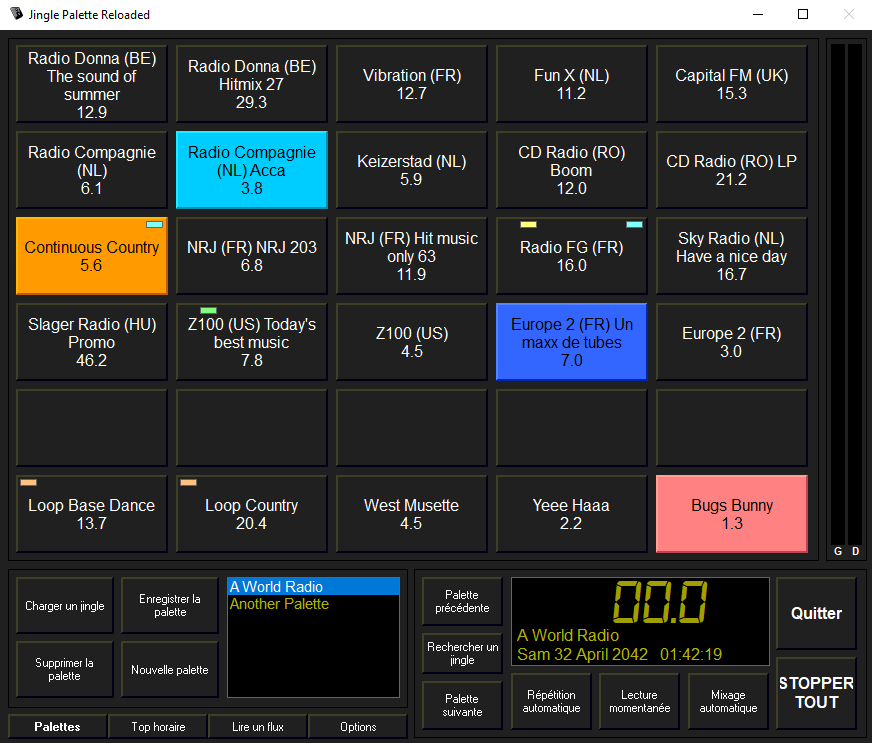Image resolution: width=872 pixels, height=743 pixels.
Task: Go to previous palette with Palette précédente
Action: tap(462, 602)
